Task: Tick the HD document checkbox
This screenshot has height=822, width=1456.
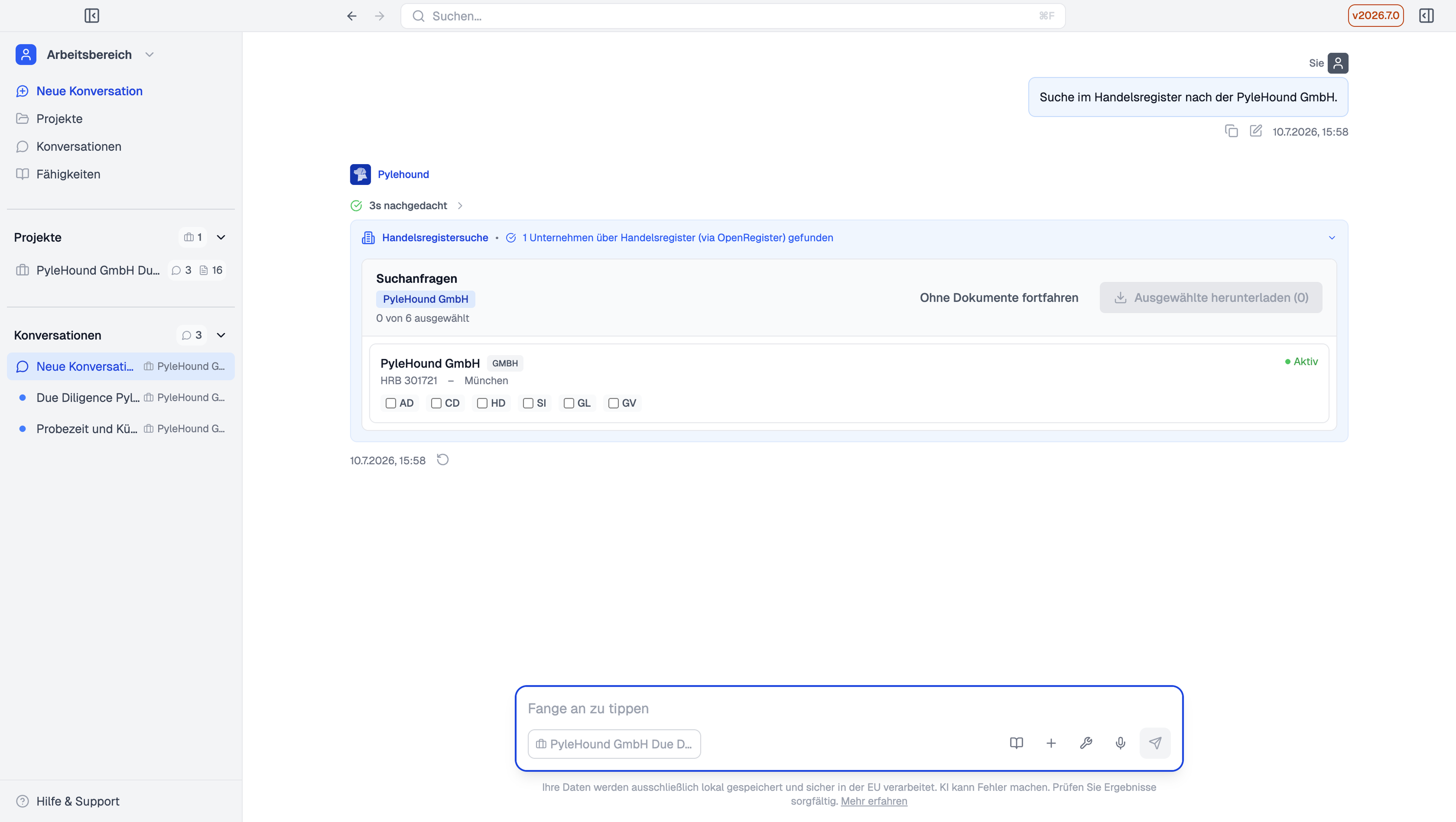Action: tap(482, 403)
